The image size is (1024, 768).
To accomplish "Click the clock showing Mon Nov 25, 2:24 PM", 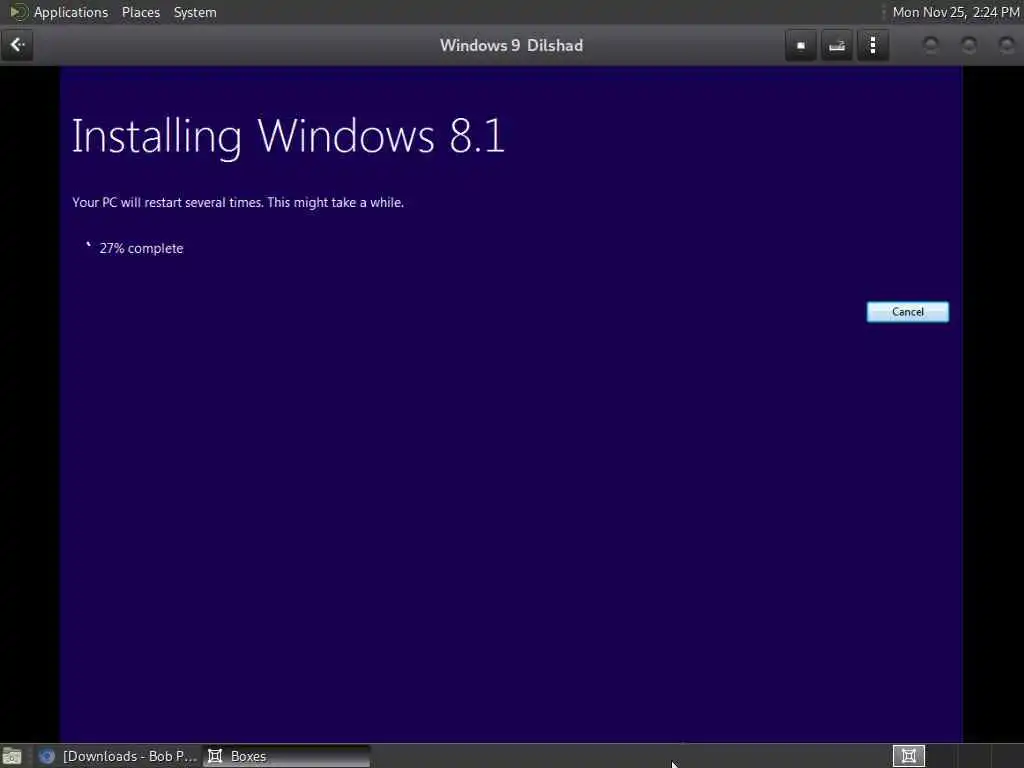I will 955,12.
